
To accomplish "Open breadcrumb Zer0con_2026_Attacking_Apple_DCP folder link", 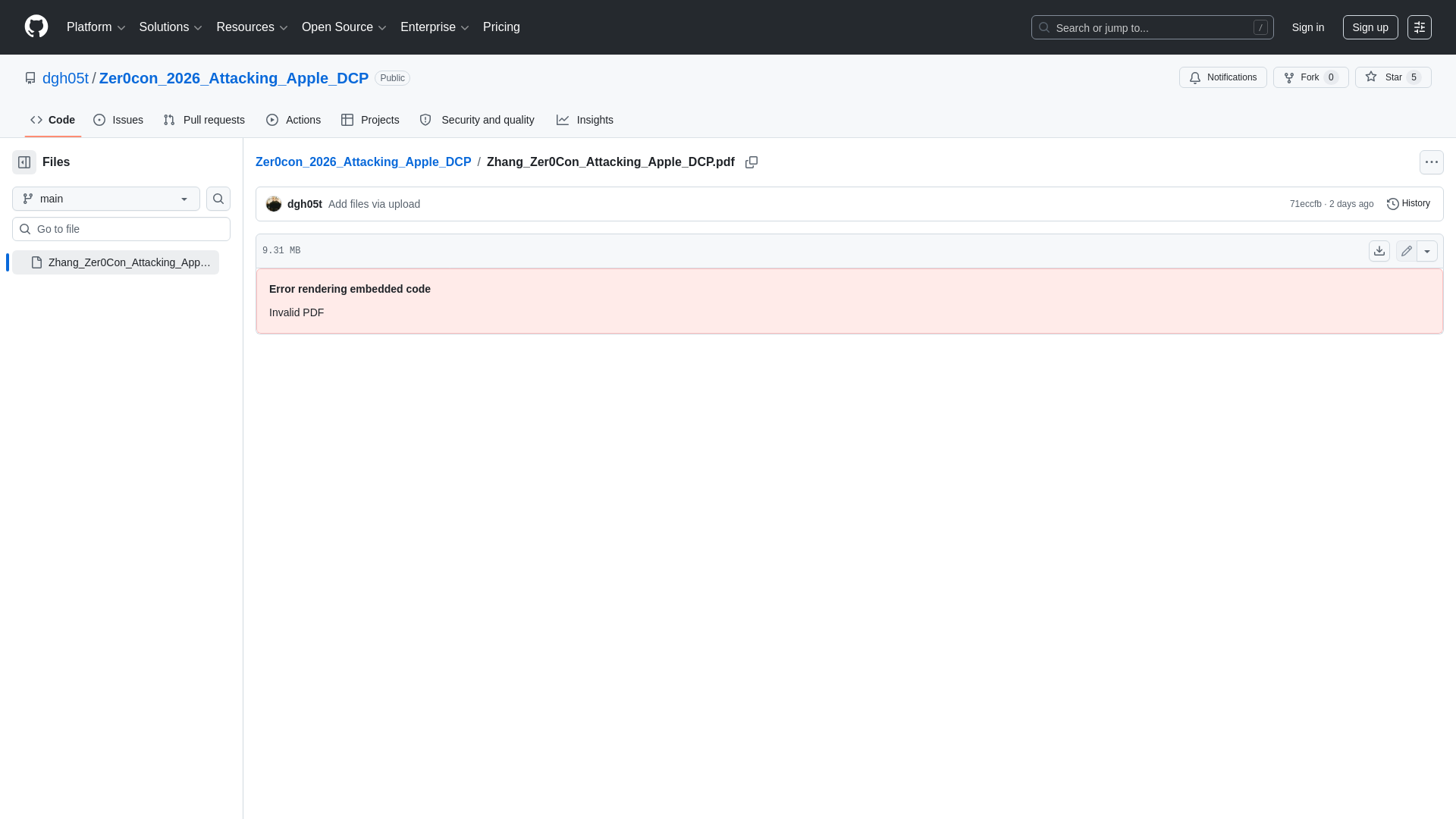I will 363,162.
